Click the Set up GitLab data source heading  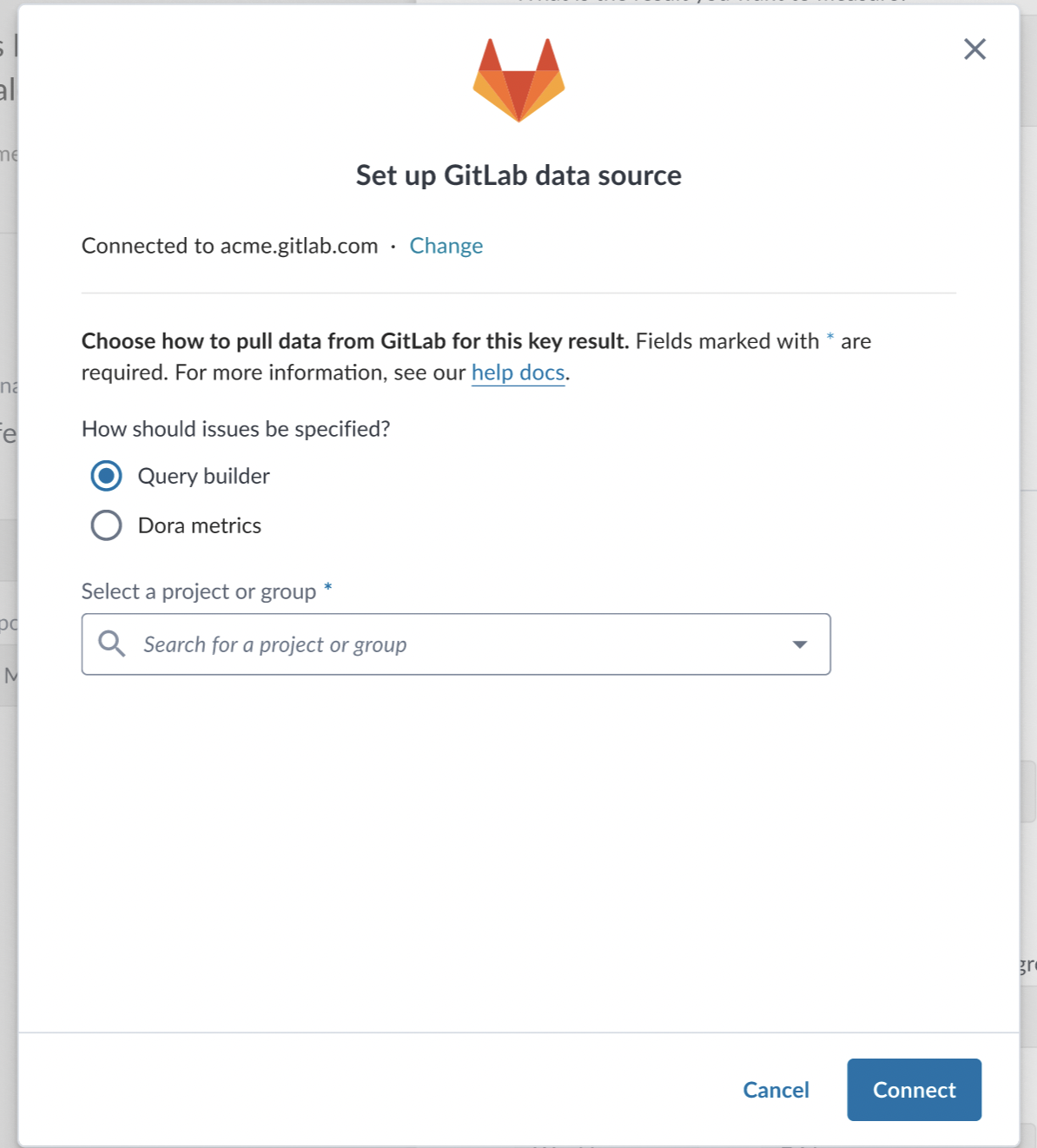[x=518, y=175]
